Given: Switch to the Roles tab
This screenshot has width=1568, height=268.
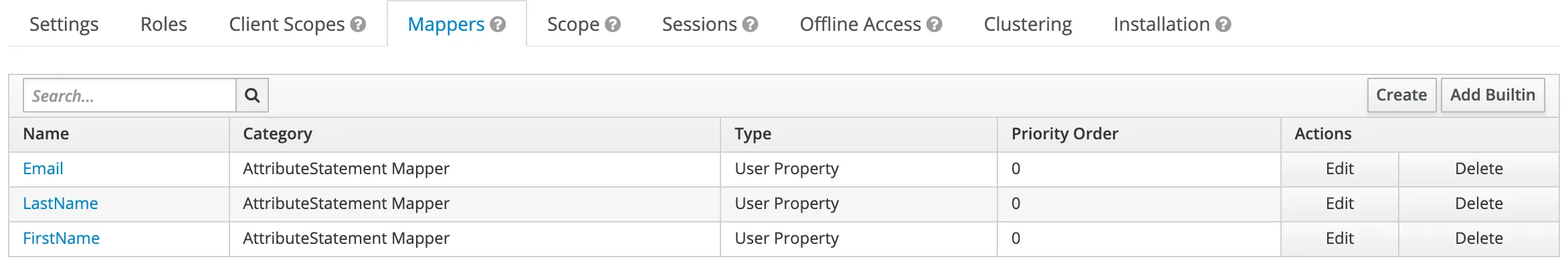Looking at the screenshot, I should click(x=164, y=24).
